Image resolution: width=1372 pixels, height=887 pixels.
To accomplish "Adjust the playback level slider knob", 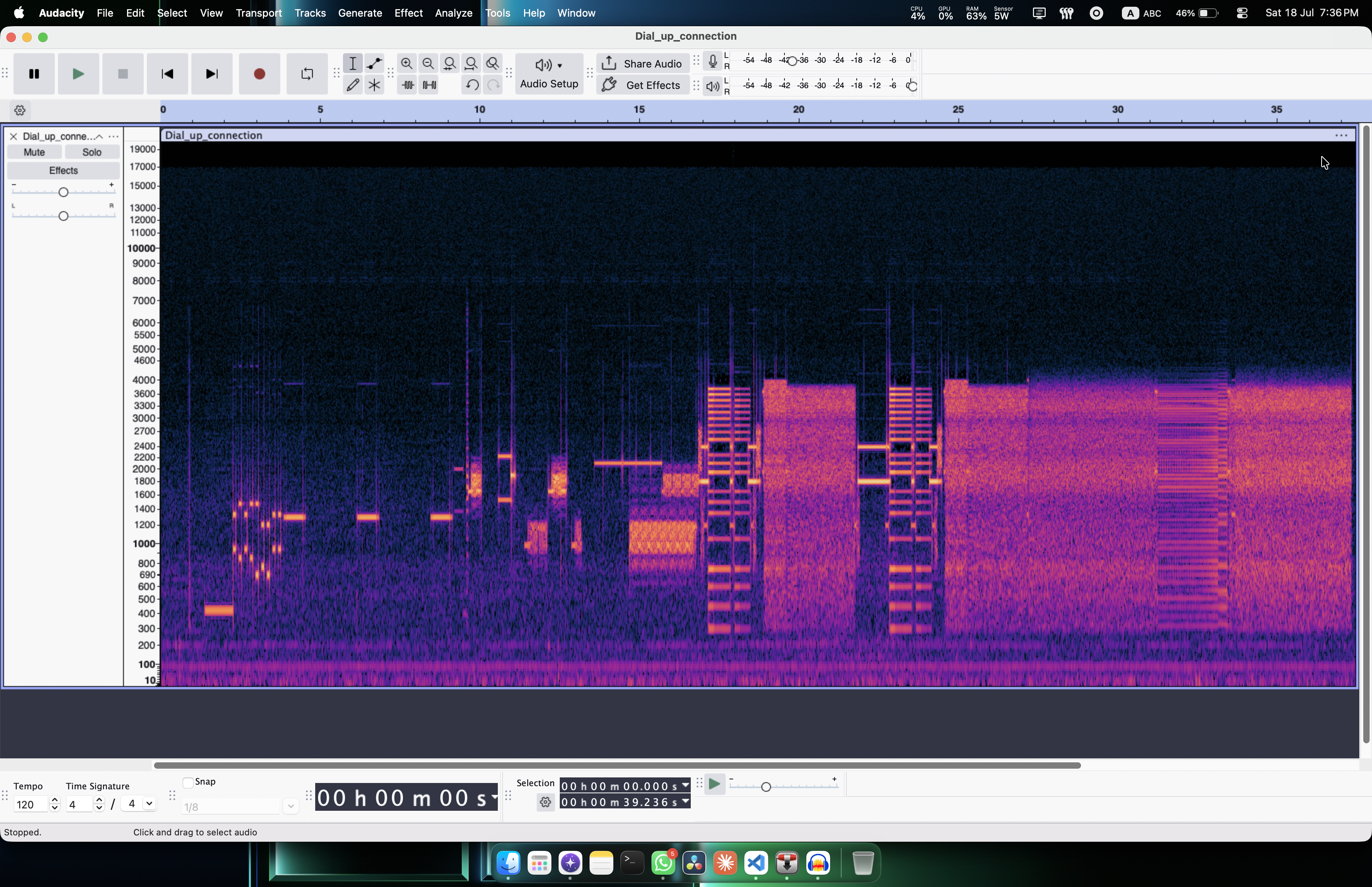I will pyautogui.click(x=912, y=87).
